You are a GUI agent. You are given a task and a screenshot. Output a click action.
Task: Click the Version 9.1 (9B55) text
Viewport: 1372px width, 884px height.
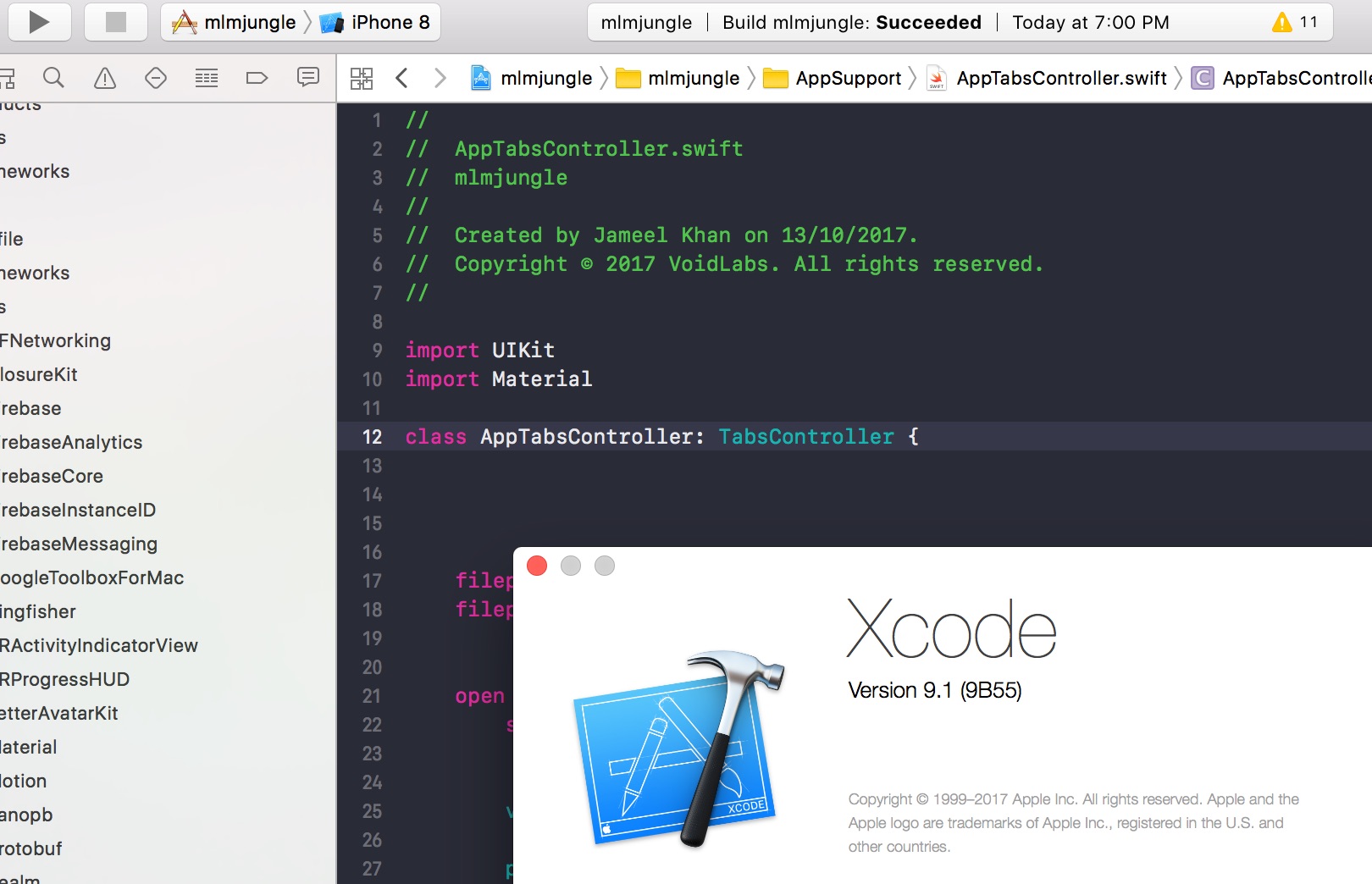(x=935, y=690)
